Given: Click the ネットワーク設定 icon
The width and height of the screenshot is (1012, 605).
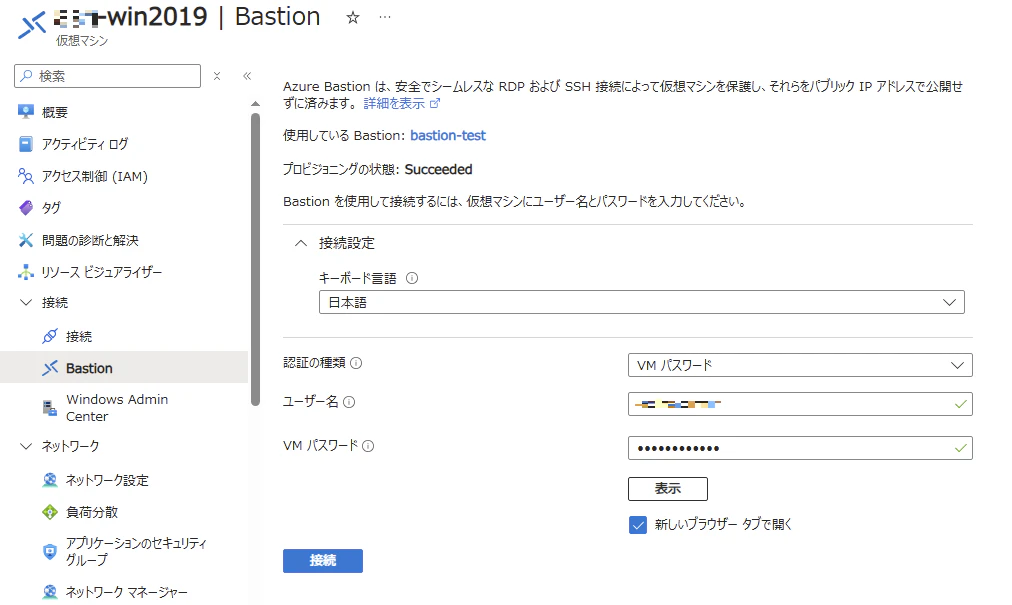Looking at the screenshot, I should click(50, 480).
